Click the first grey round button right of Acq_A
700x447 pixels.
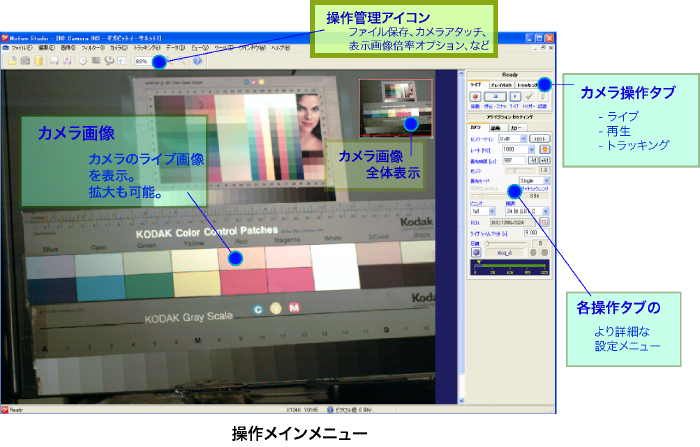533,252
